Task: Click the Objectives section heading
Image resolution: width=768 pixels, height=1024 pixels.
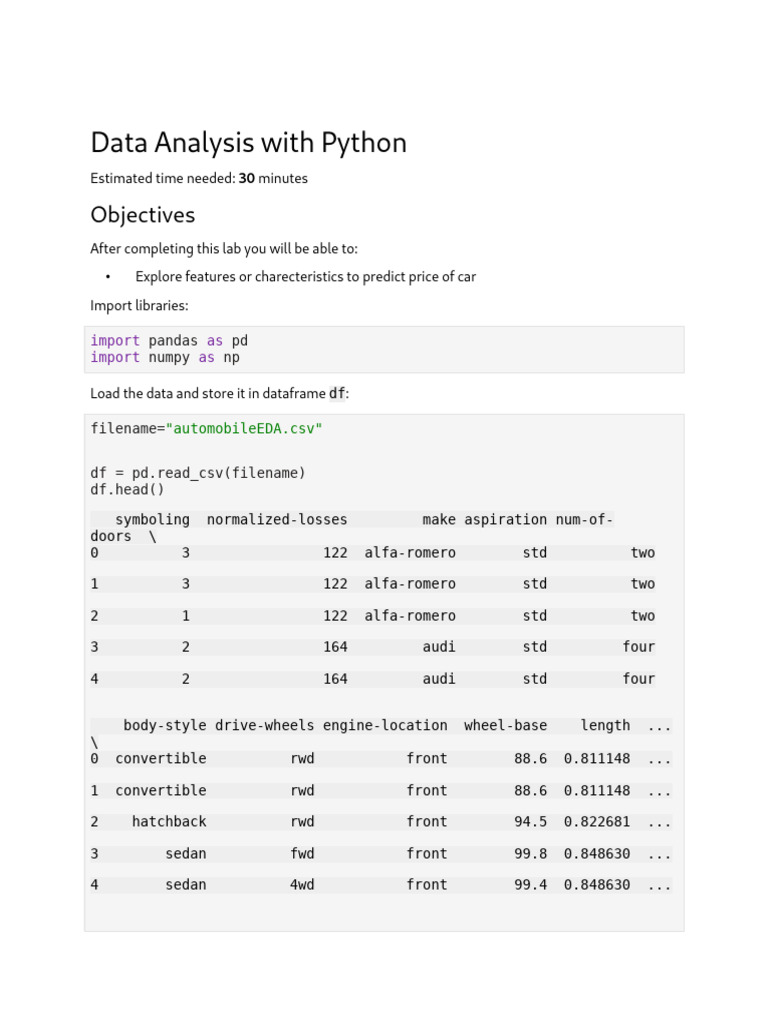Action: tap(142, 215)
